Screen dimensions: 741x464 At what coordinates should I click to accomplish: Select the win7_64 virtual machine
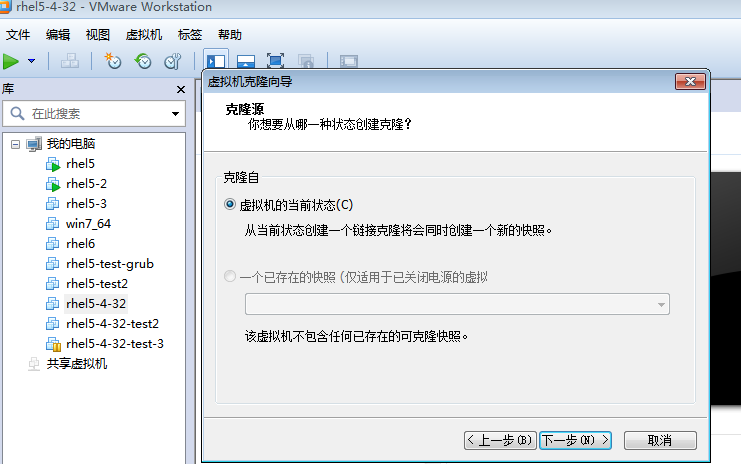(x=88, y=224)
